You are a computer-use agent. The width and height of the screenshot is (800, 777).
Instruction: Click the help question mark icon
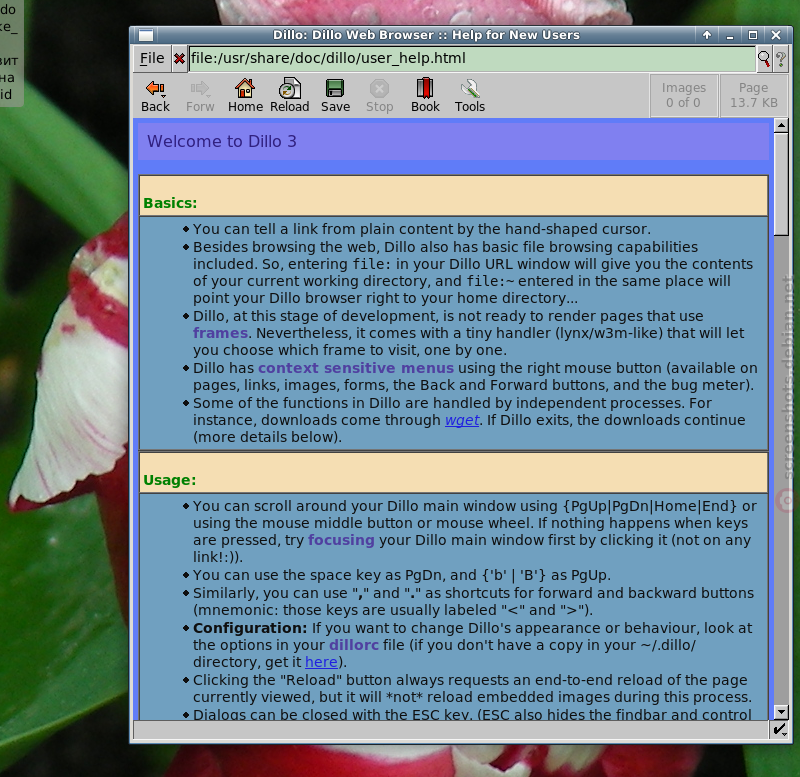[x=781, y=59]
